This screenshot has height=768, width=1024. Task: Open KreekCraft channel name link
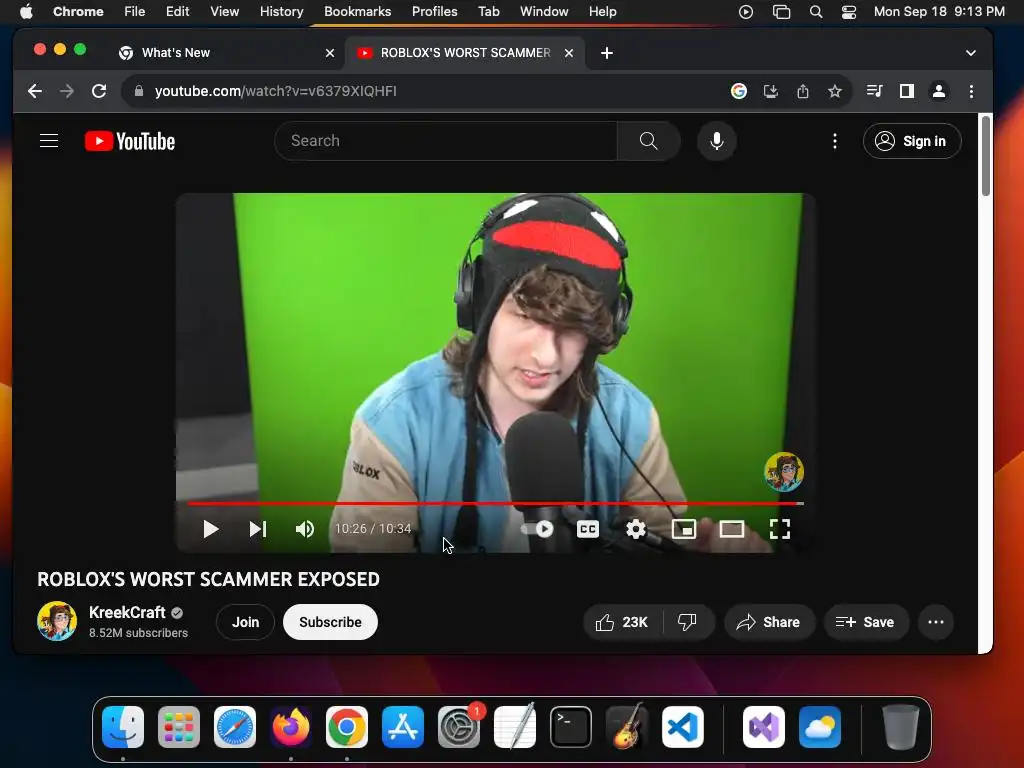pyautogui.click(x=127, y=613)
